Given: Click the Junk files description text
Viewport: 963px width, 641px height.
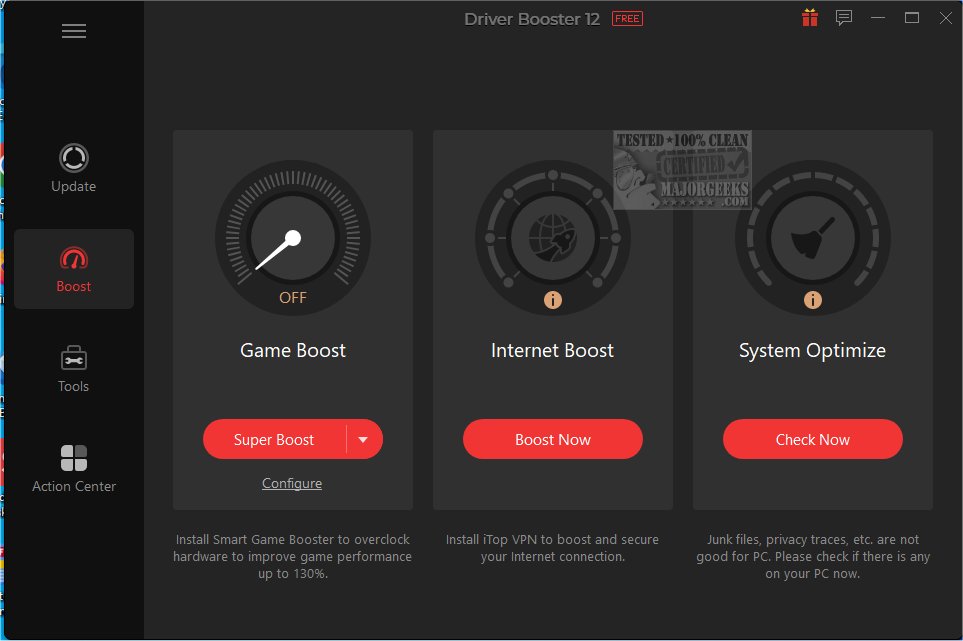Looking at the screenshot, I should click(813, 556).
